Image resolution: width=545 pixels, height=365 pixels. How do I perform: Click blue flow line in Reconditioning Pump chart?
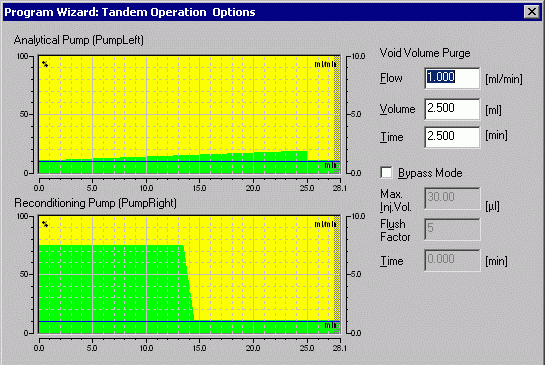[x=188, y=321]
